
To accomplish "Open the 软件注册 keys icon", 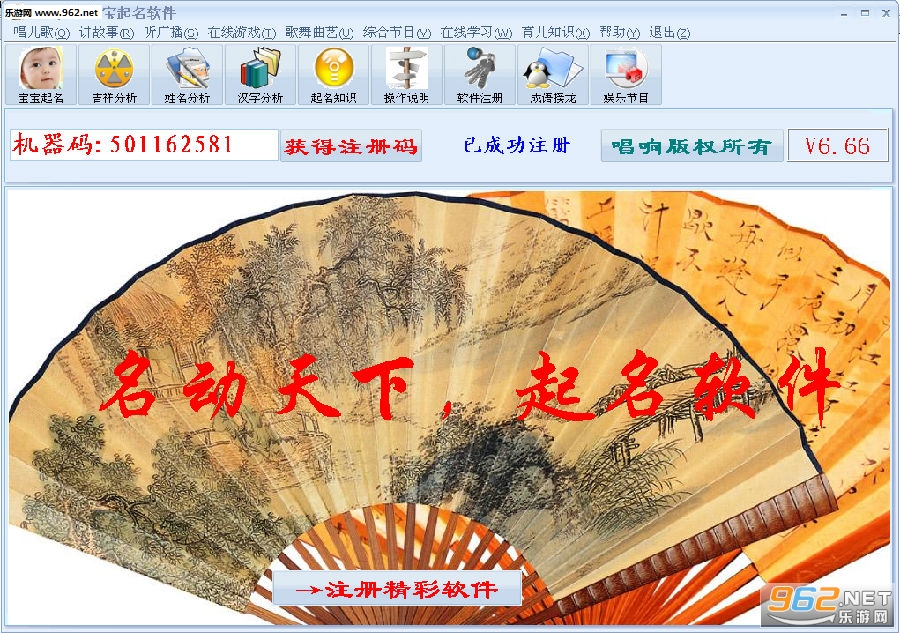I will pos(479,75).
